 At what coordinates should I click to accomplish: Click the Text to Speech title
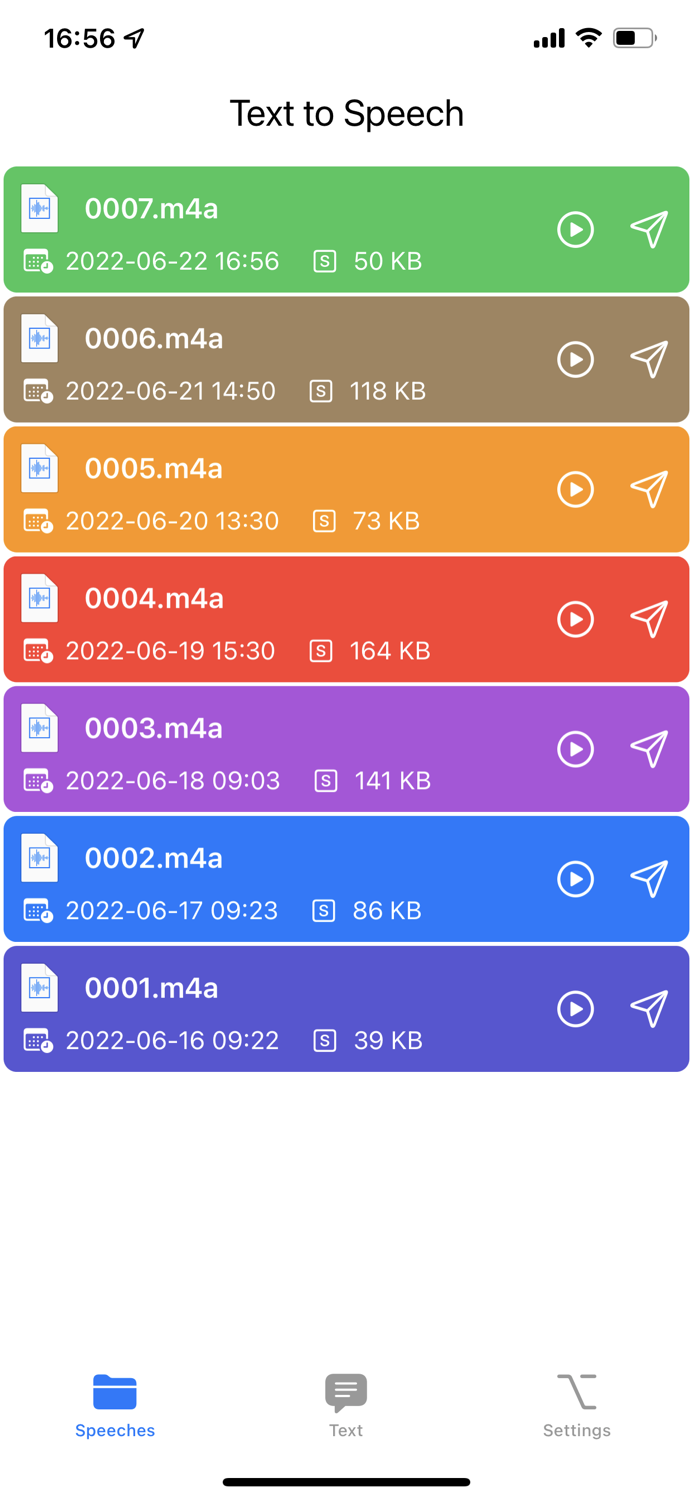346,113
